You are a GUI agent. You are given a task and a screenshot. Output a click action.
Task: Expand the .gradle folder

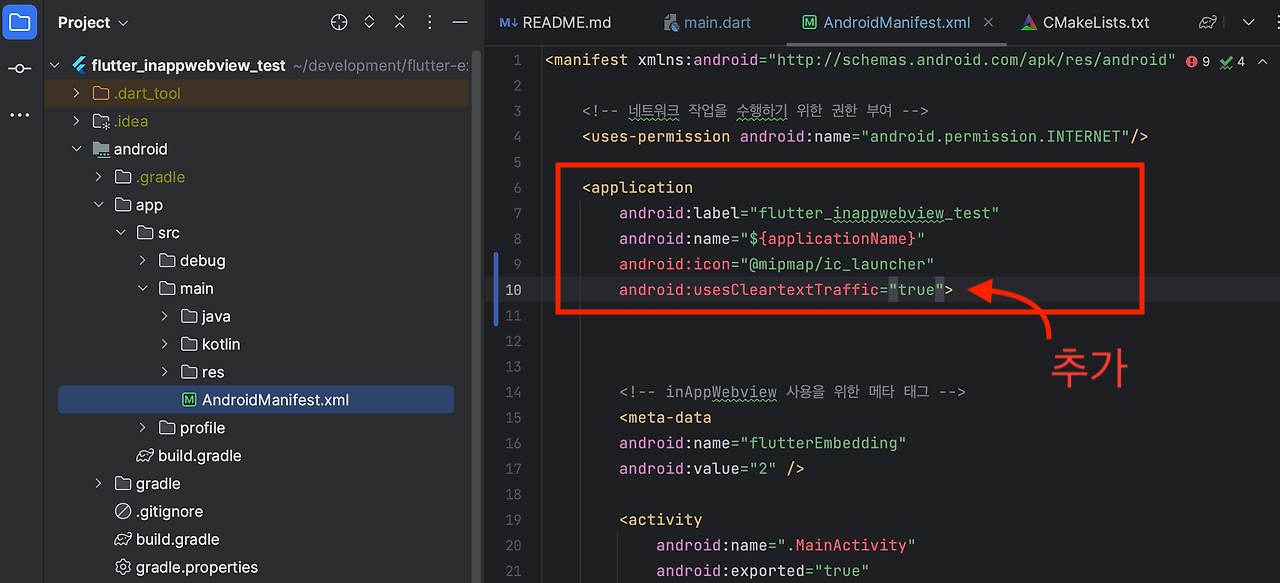(98, 177)
